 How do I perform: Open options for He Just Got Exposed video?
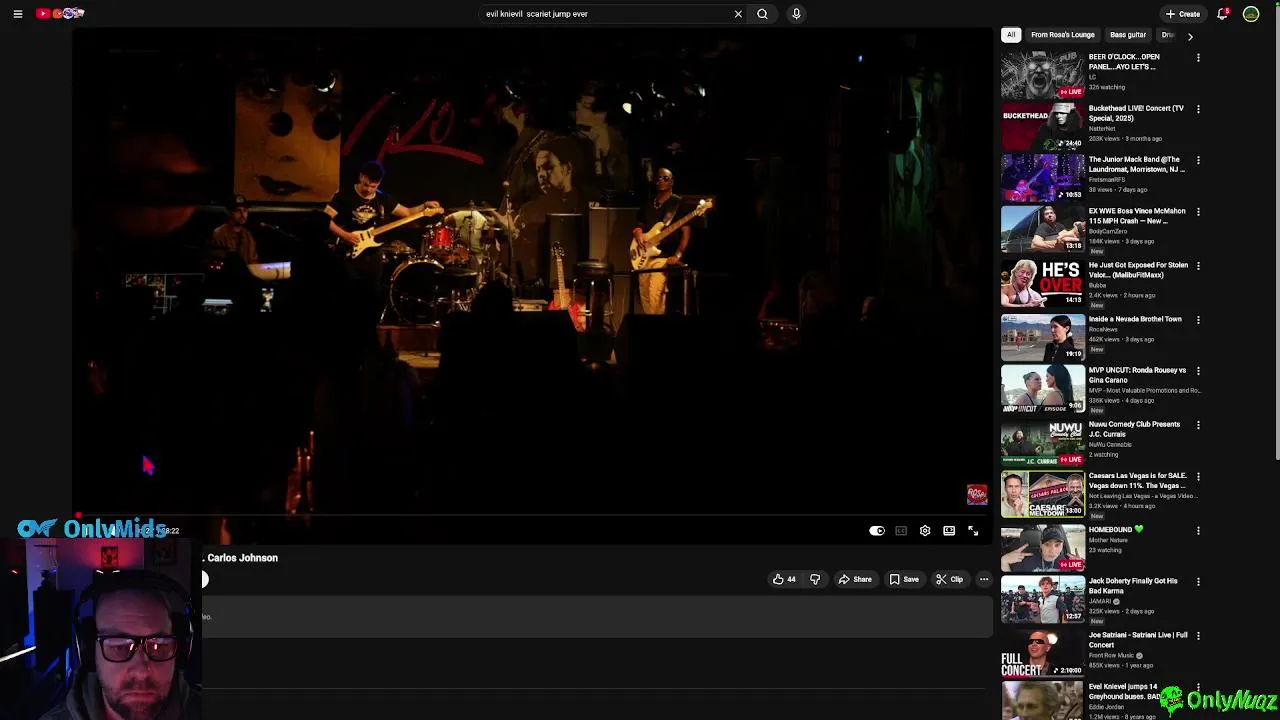coord(1198,266)
